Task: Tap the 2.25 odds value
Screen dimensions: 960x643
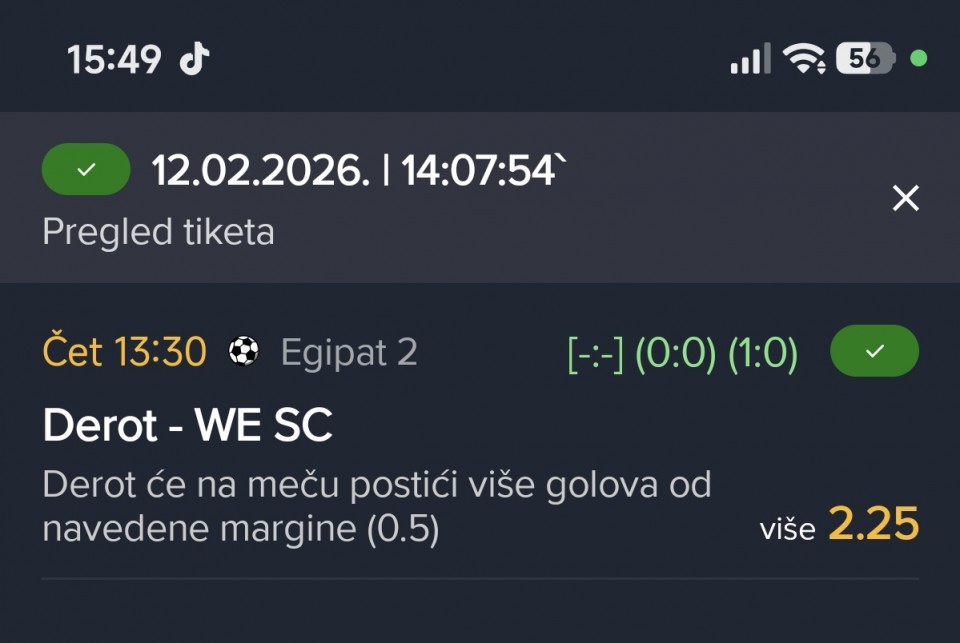Action: (873, 524)
